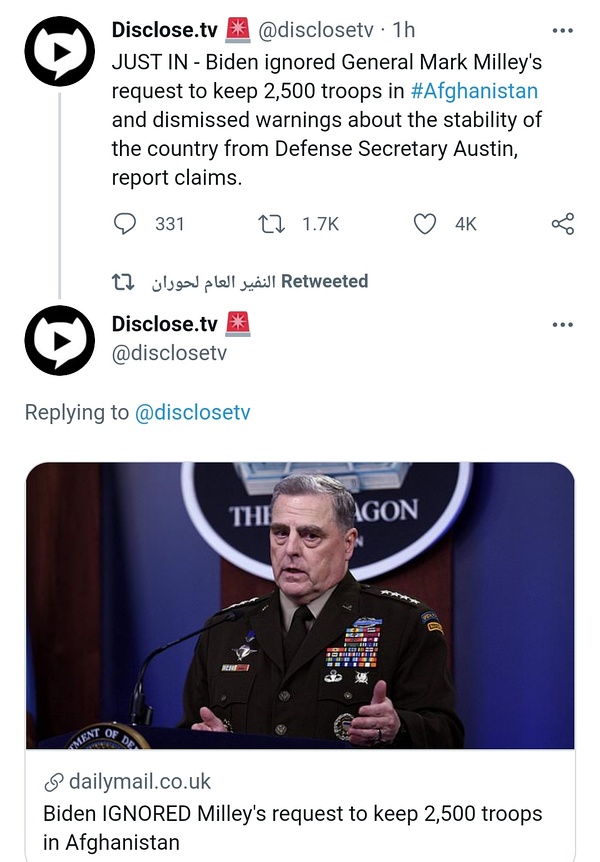Open the #Afghanistan hashtag

pyautogui.click(x=474, y=91)
